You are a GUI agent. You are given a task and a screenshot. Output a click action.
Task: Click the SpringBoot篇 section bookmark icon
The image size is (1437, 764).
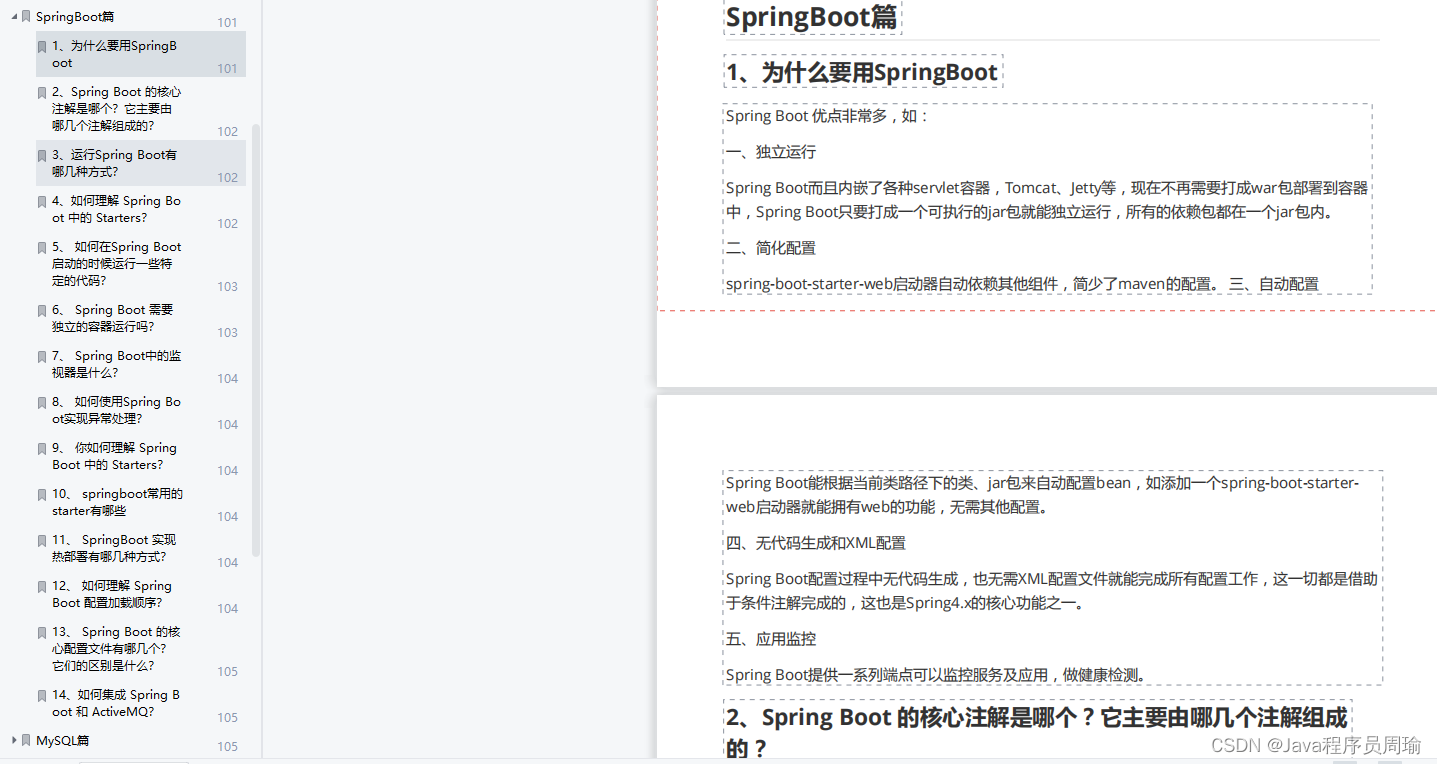26,18
